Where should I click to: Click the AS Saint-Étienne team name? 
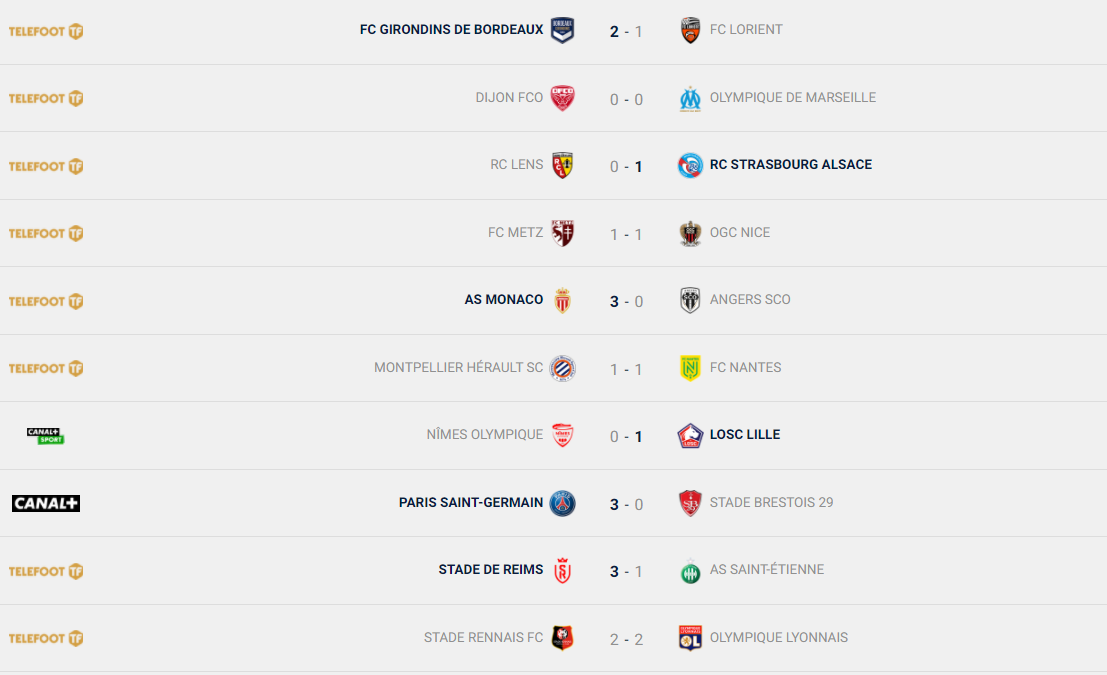(x=767, y=570)
